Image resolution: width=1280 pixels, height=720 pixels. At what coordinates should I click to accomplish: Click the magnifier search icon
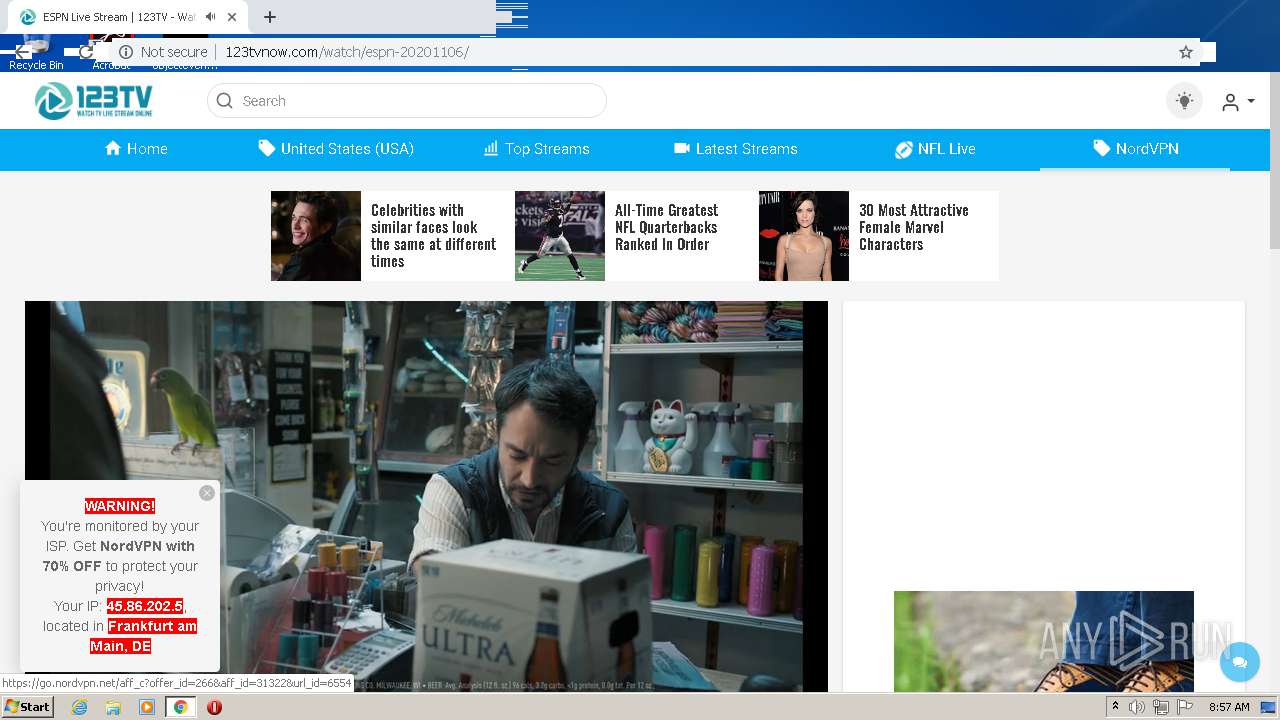pyautogui.click(x=225, y=101)
